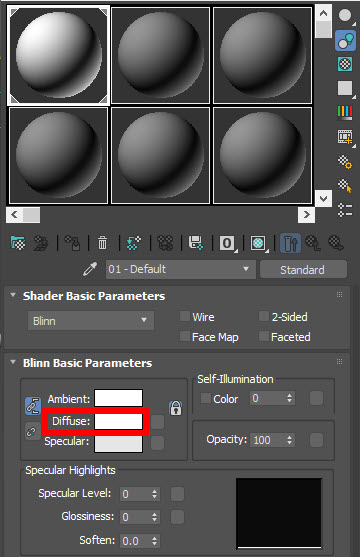The image size is (360, 557).
Task: Open material editor Options icon
Action: pos(345,162)
